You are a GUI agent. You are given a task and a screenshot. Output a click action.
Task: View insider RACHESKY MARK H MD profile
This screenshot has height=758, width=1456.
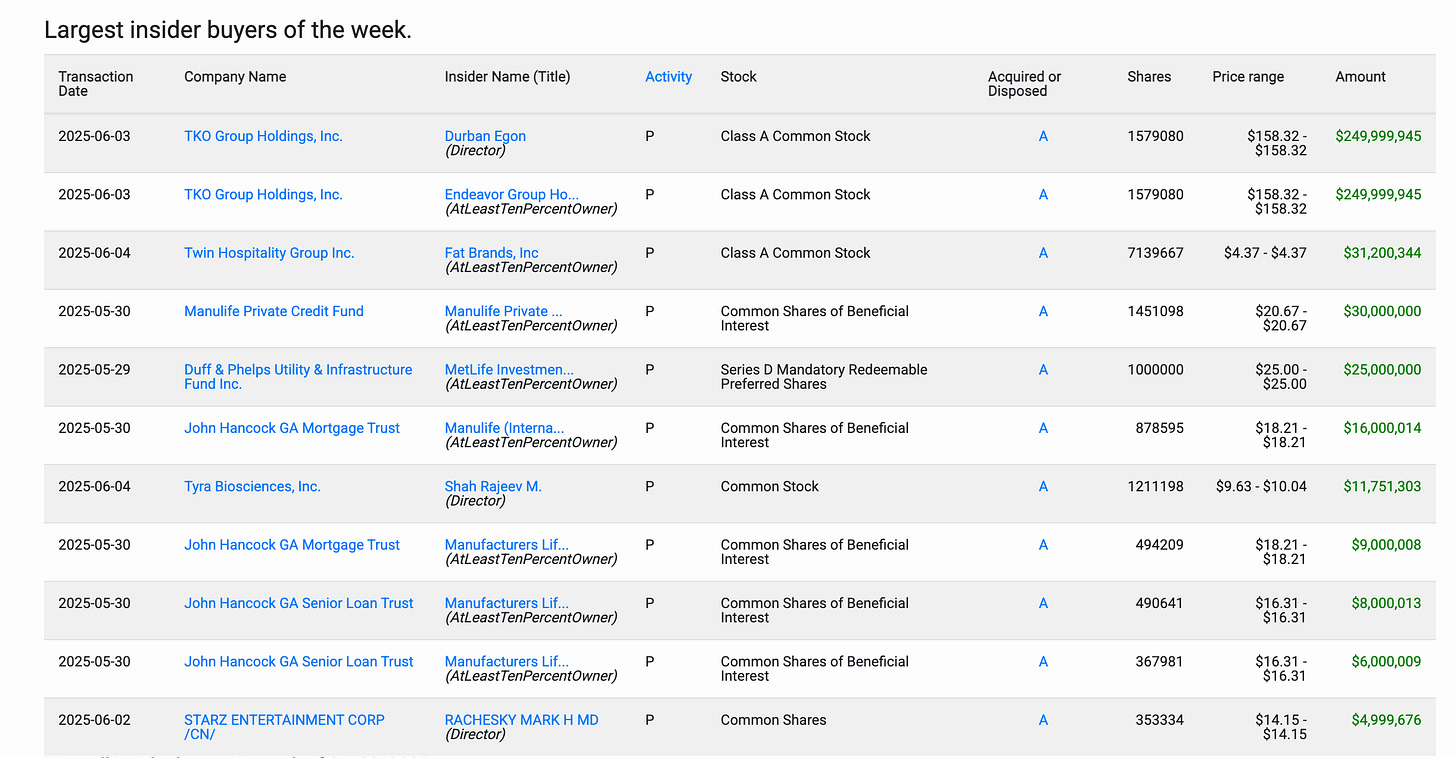click(522, 720)
